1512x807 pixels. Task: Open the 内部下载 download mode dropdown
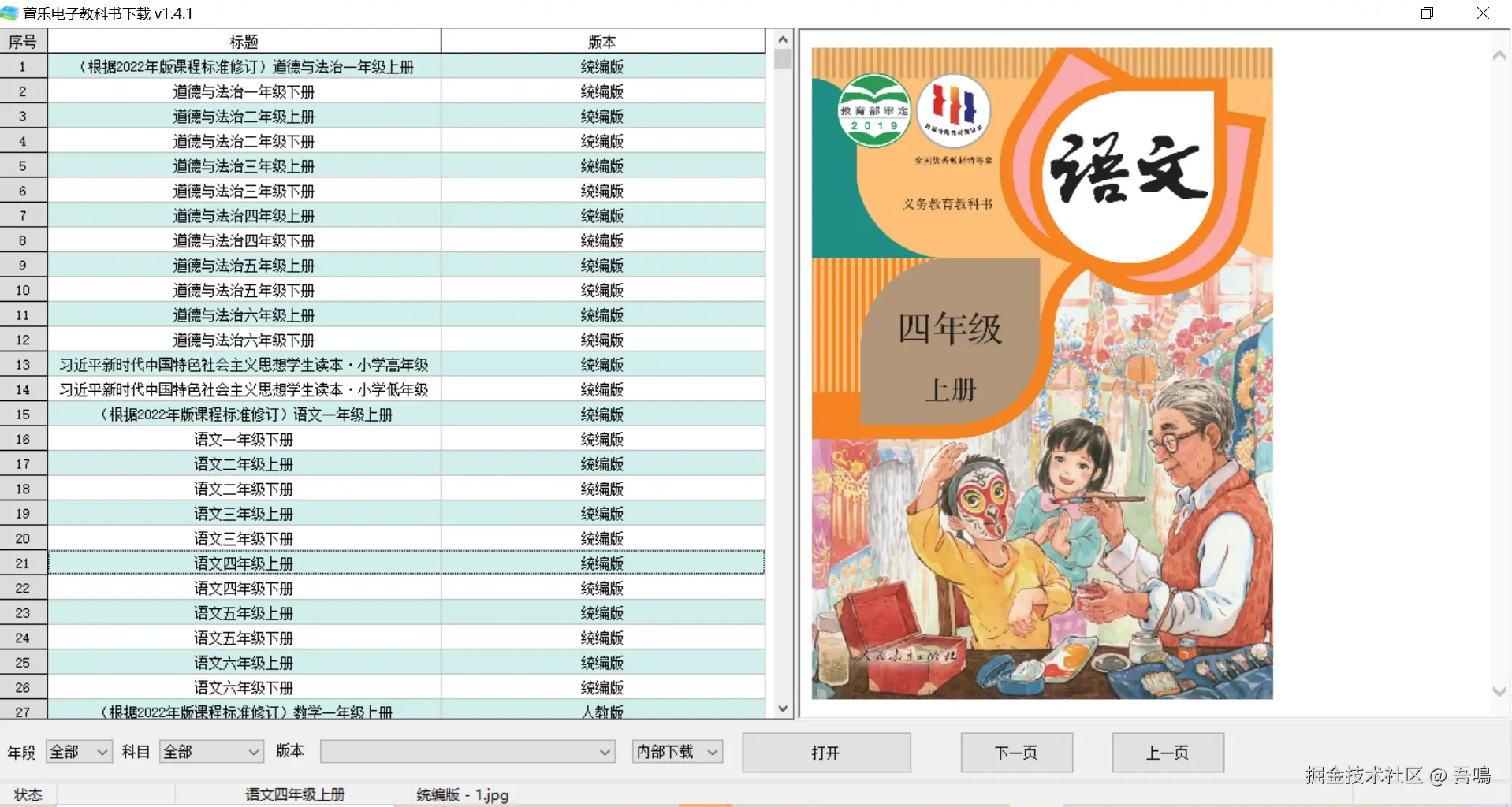pos(677,752)
